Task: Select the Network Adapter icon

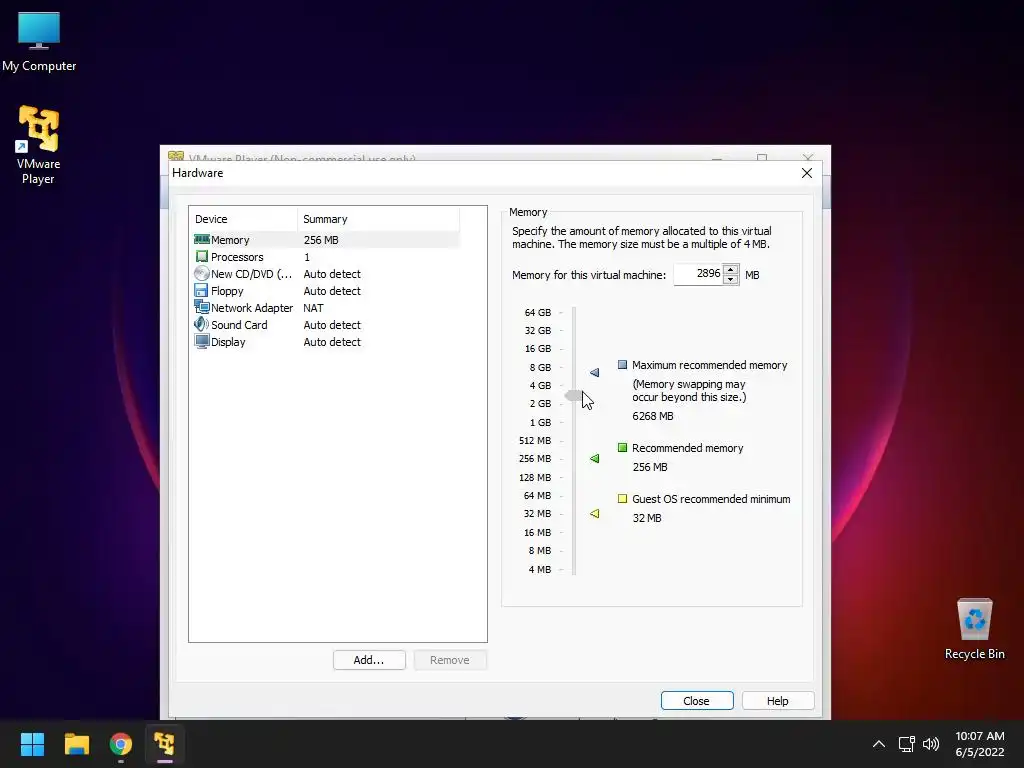Action: [x=202, y=308]
